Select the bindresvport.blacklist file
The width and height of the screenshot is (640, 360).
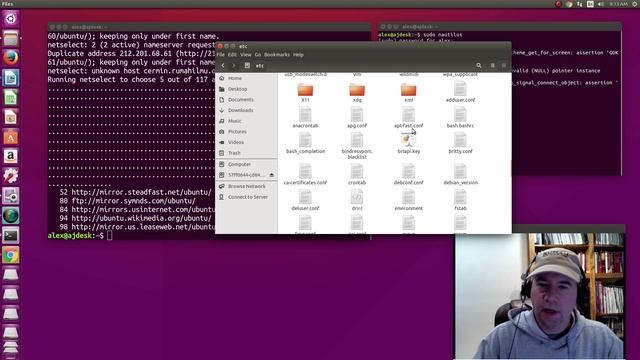(x=357, y=146)
